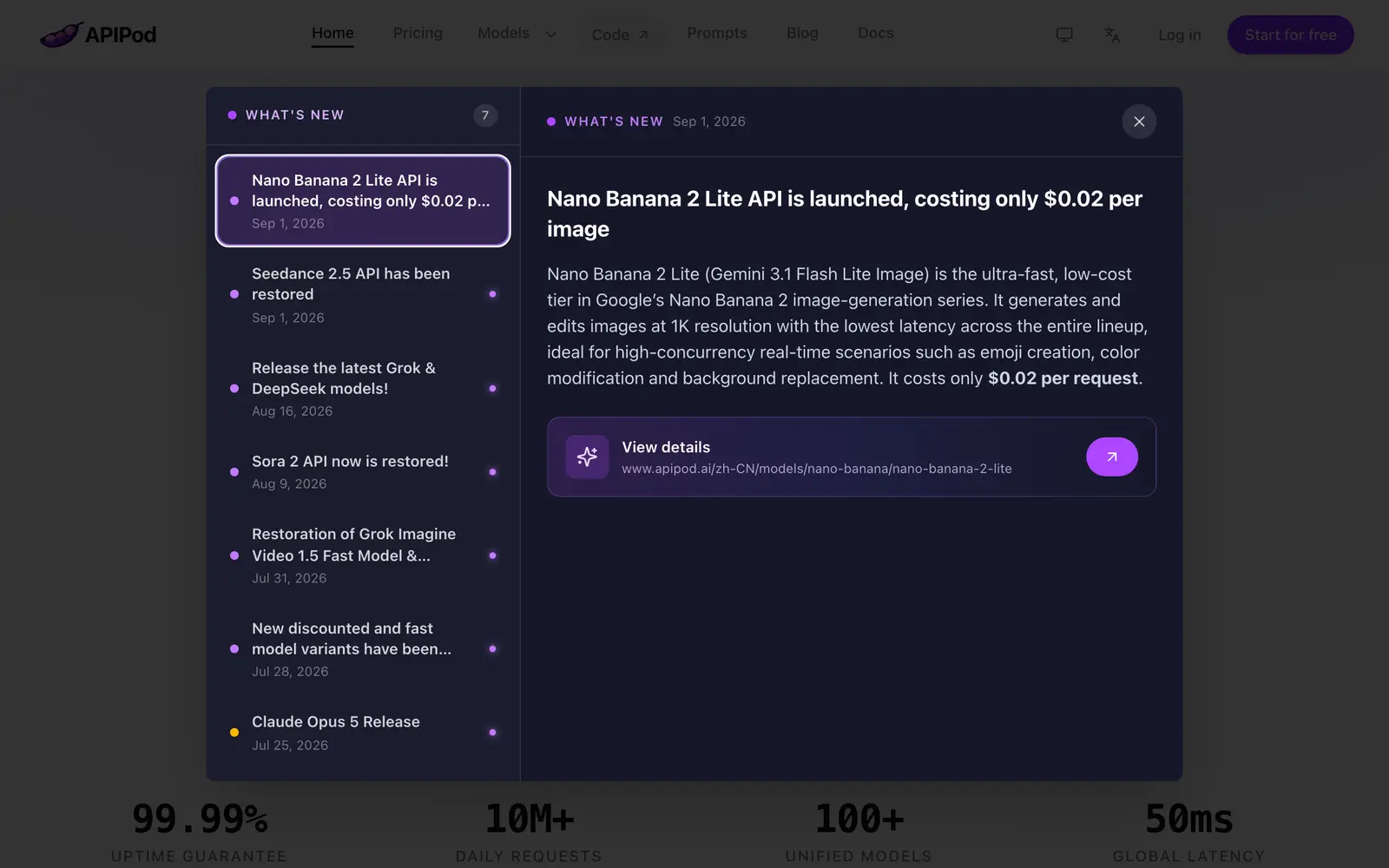Screen dimensions: 1389x868
Task: Click the View details title
Action: click(x=666, y=447)
